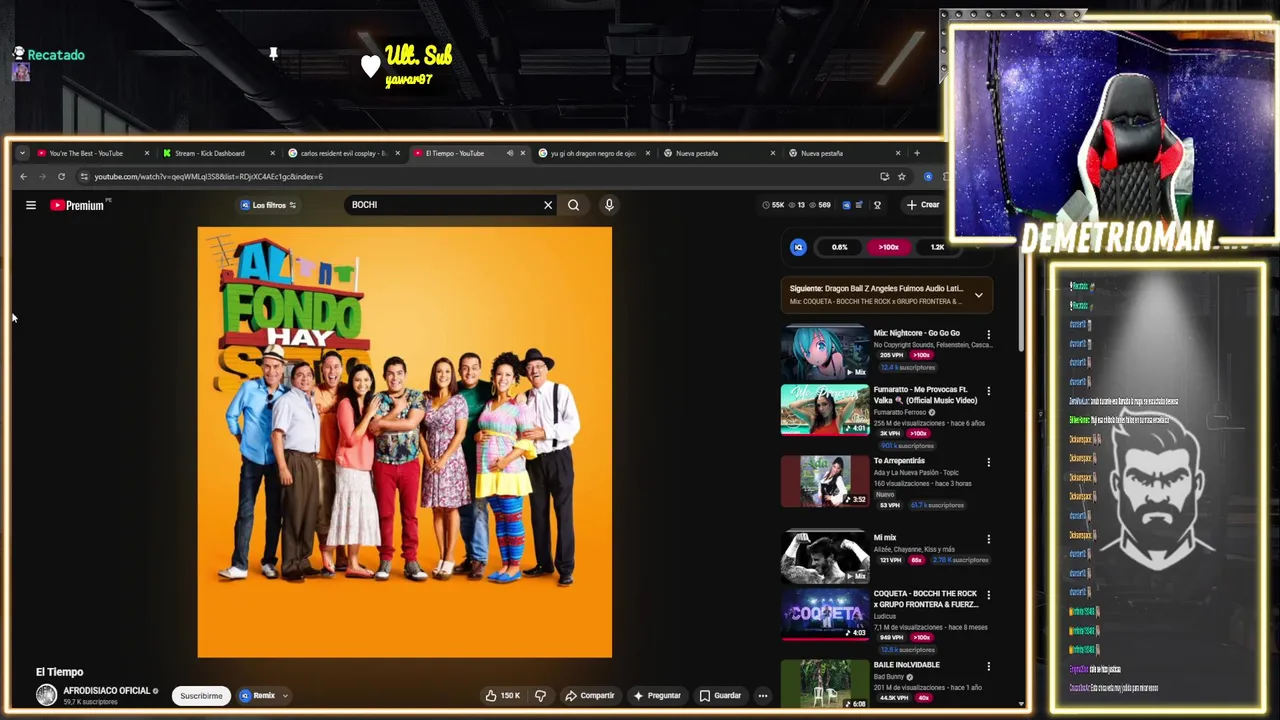Image resolution: width=1280 pixels, height=720 pixels.
Task: Click the Recatado label in stream overlay
Action: click(x=56, y=55)
